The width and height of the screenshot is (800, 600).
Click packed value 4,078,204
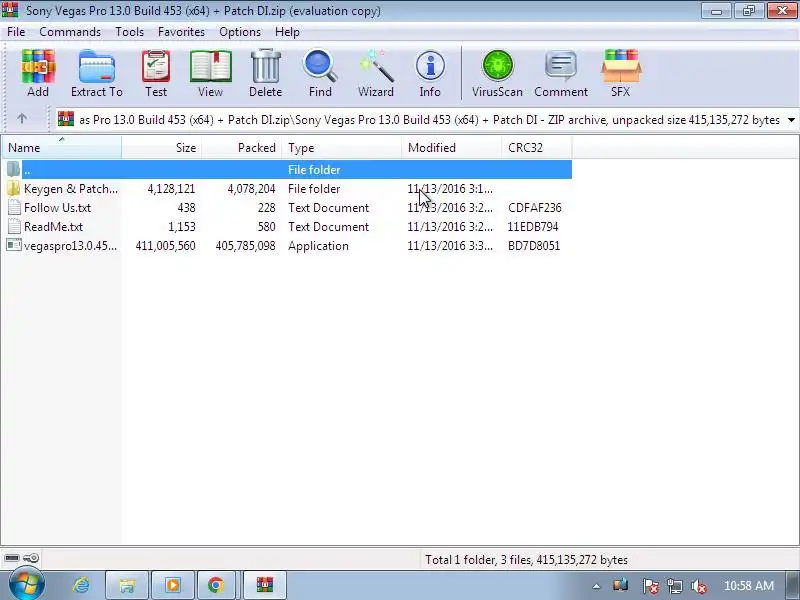(252, 189)
